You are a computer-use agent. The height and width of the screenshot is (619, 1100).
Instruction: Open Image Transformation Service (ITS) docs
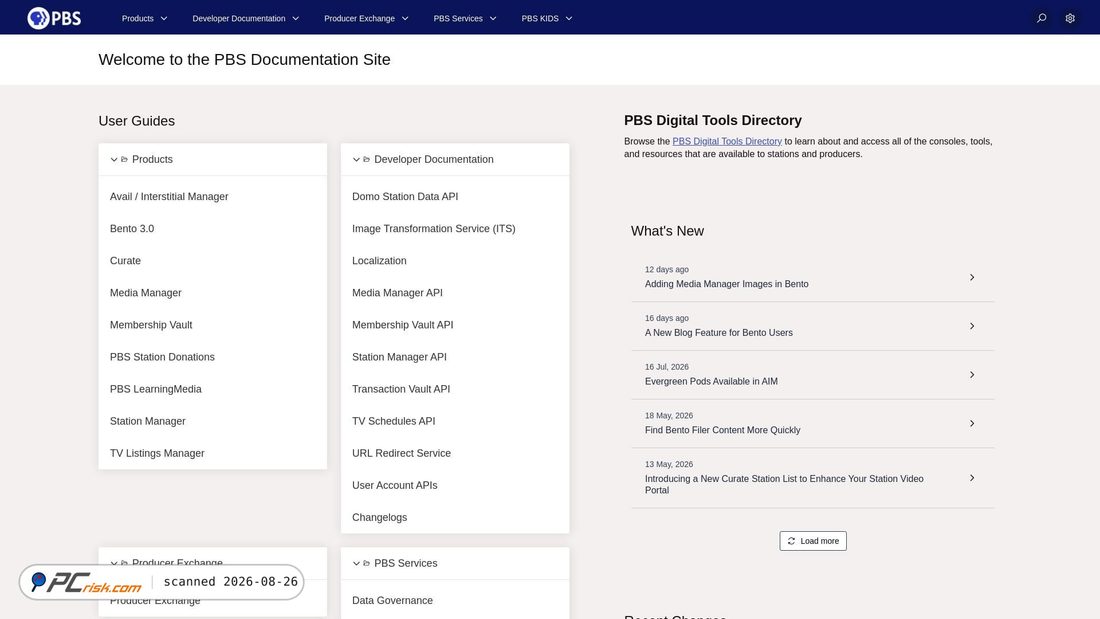434,229
